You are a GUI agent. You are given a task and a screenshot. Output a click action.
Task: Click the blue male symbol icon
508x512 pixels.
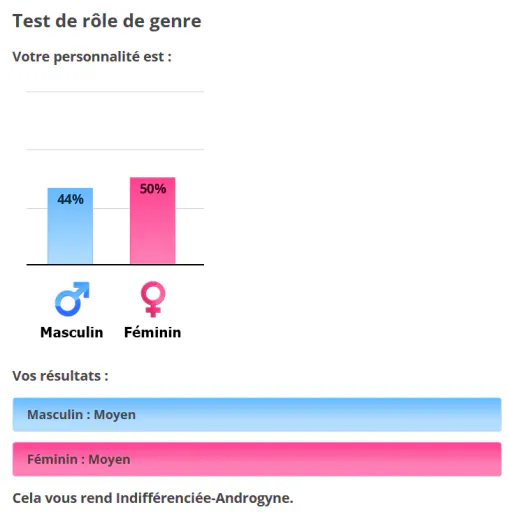pyautogui.click(x=72, y=299)
